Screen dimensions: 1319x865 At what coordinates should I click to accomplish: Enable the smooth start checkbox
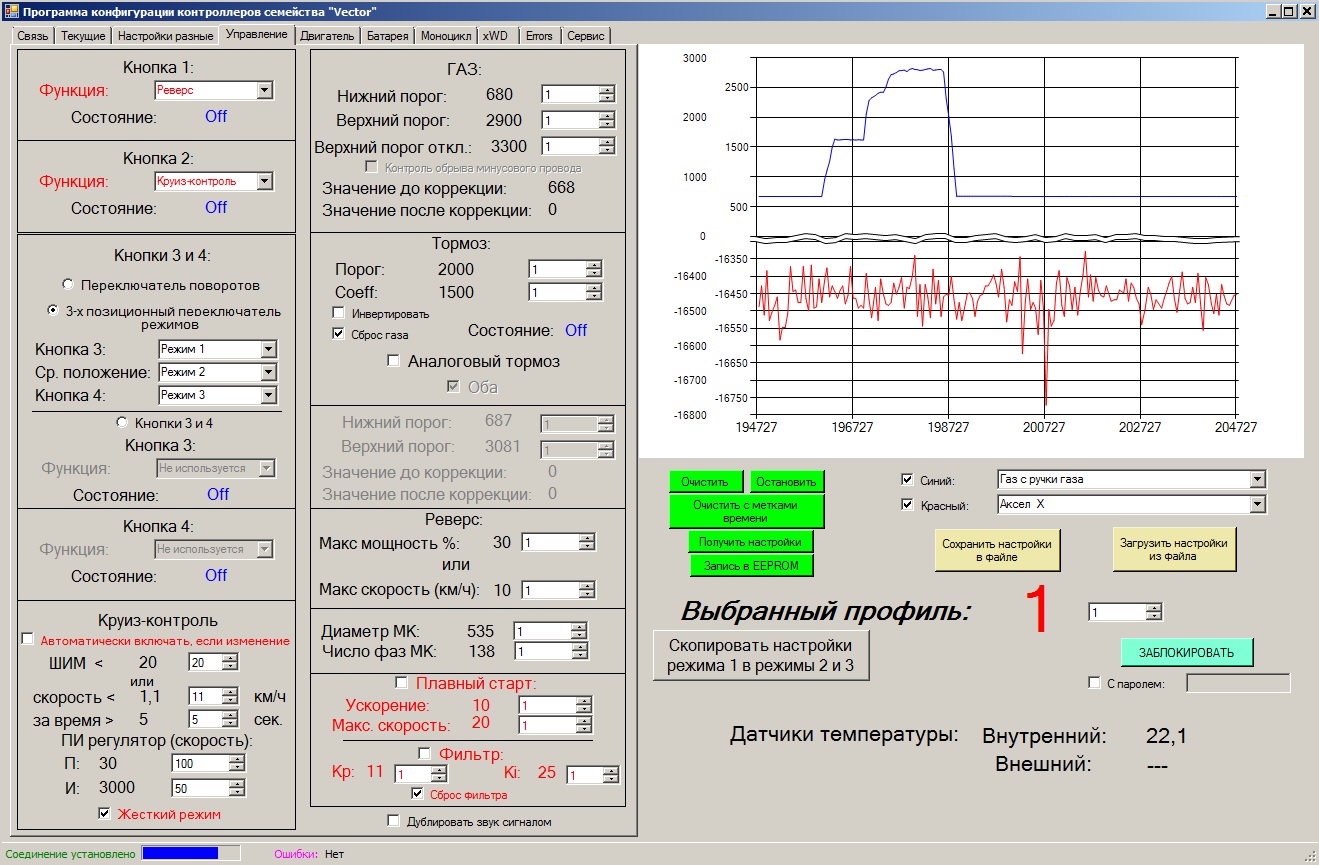pyautogui.click(x=402, y=684)
